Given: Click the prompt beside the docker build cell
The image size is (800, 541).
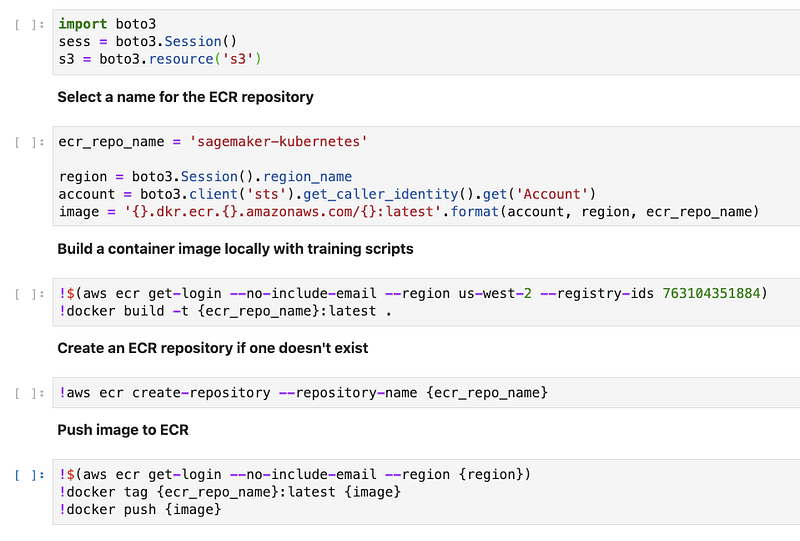Looking at the screenshot, I should click(30, 294).
